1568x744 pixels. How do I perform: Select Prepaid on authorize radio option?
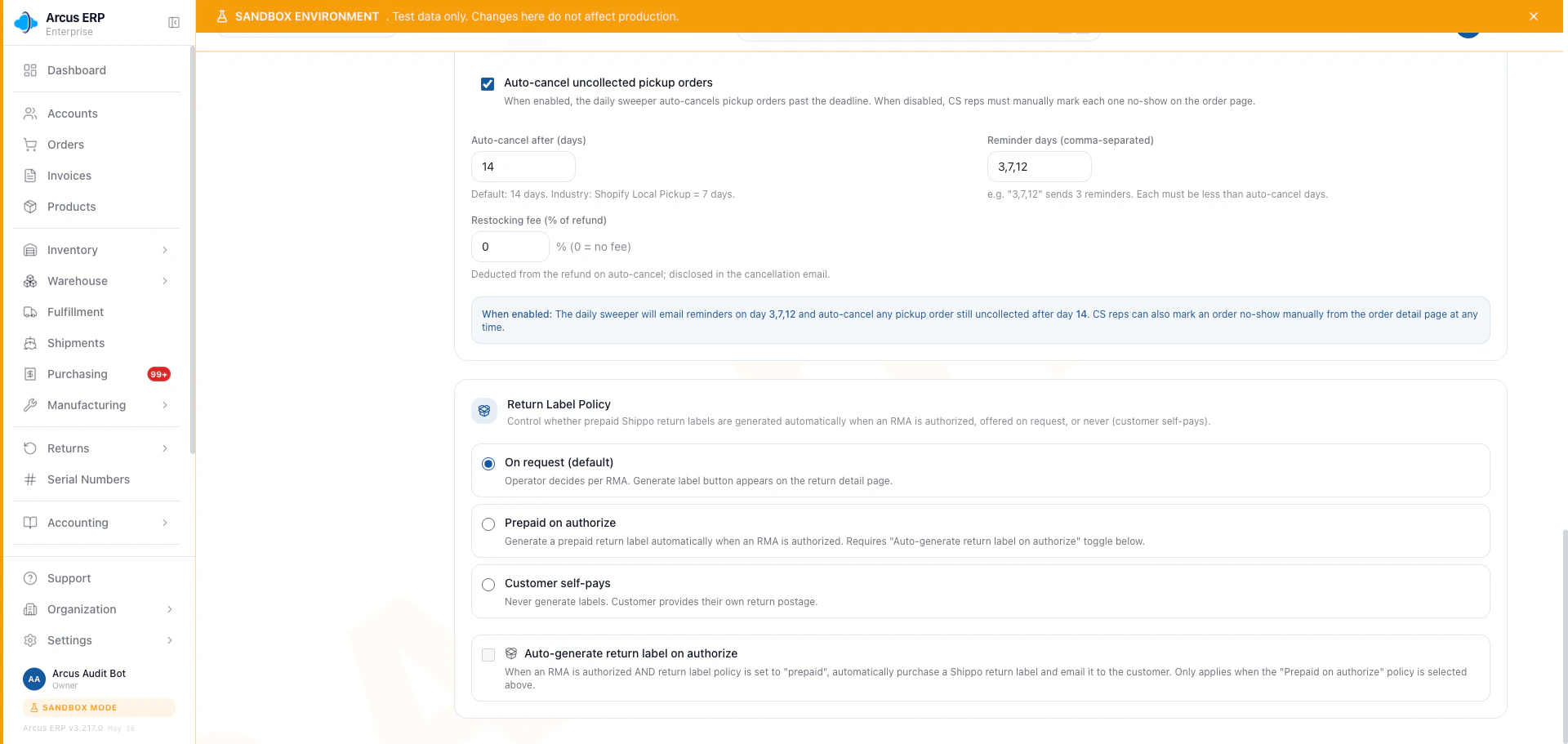[x=488, y=524]
